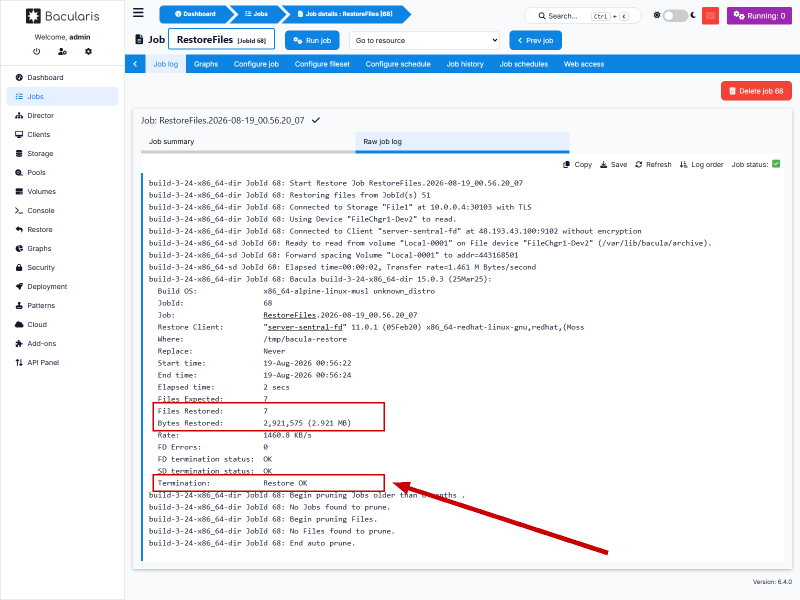Open Dashboard in sidebar

62,78
